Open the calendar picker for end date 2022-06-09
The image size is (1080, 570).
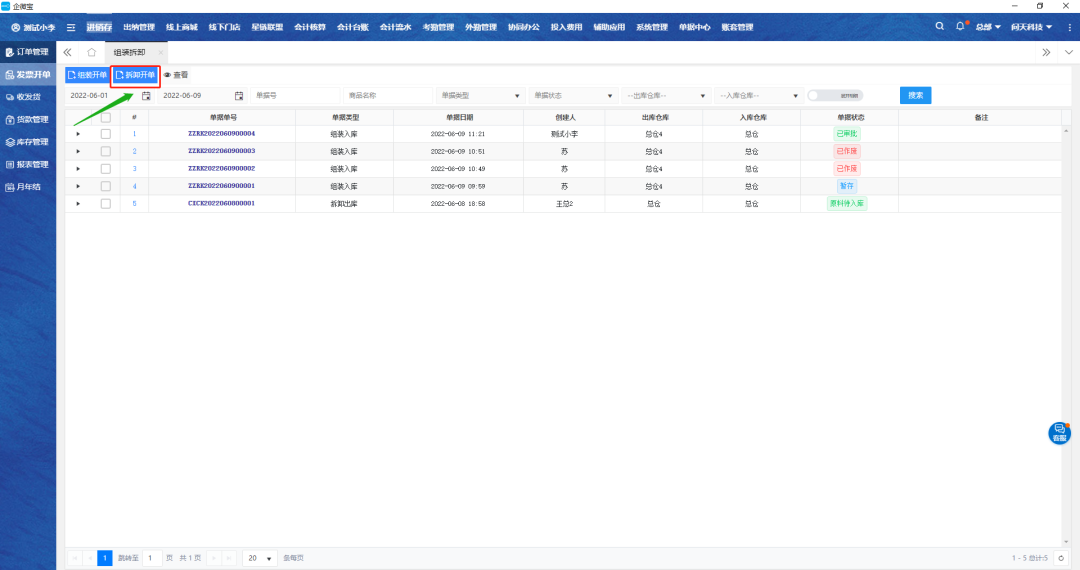tap(239, 96)
